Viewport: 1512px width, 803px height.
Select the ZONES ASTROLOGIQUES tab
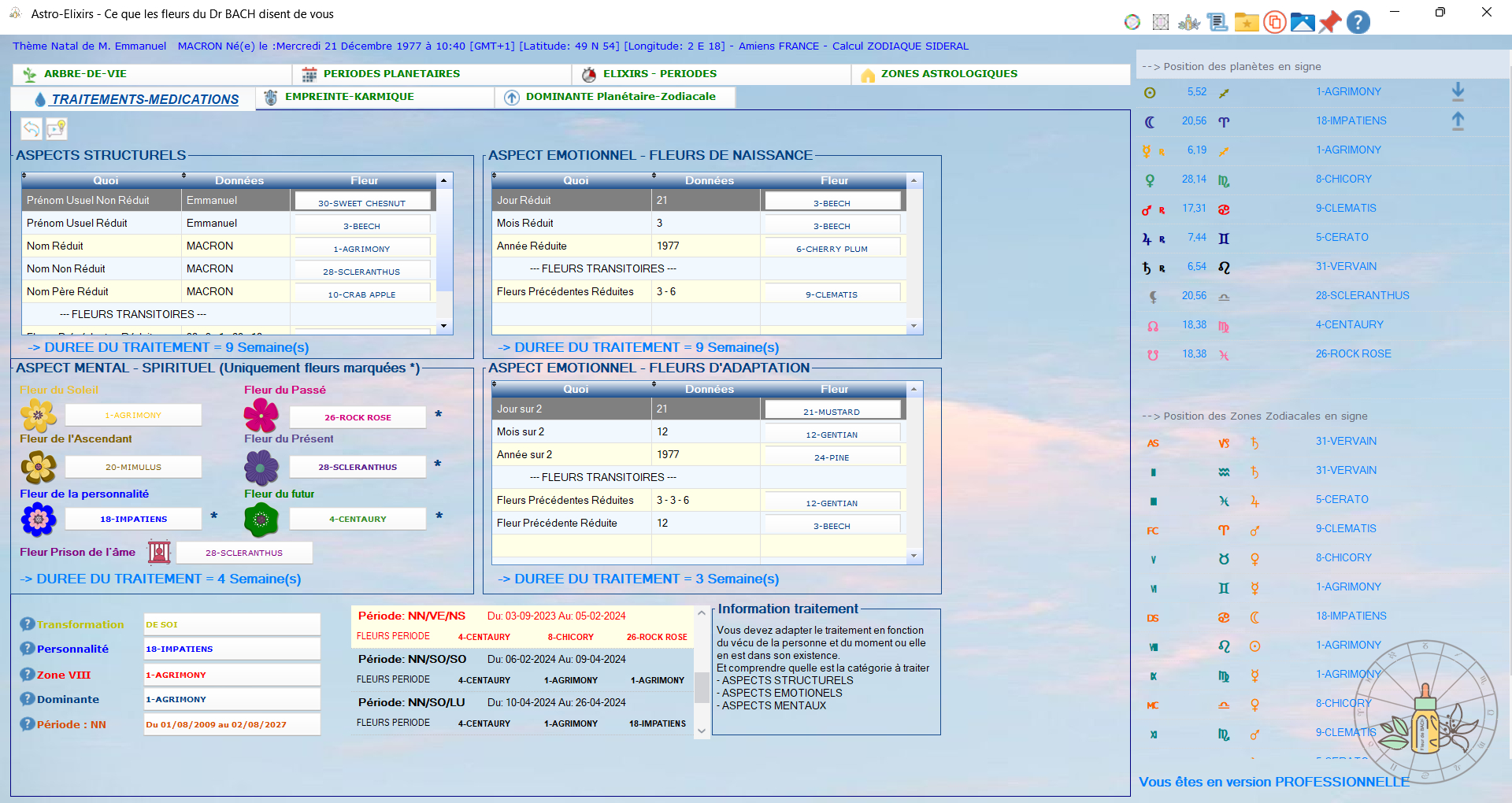coord(991,74)
